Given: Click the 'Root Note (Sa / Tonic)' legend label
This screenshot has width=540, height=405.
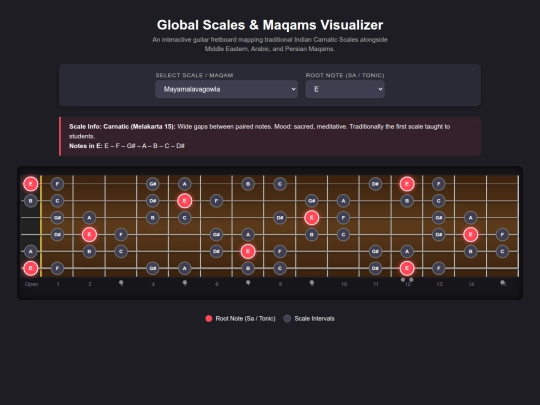Looking at the screenshot, I should point(245,319).
